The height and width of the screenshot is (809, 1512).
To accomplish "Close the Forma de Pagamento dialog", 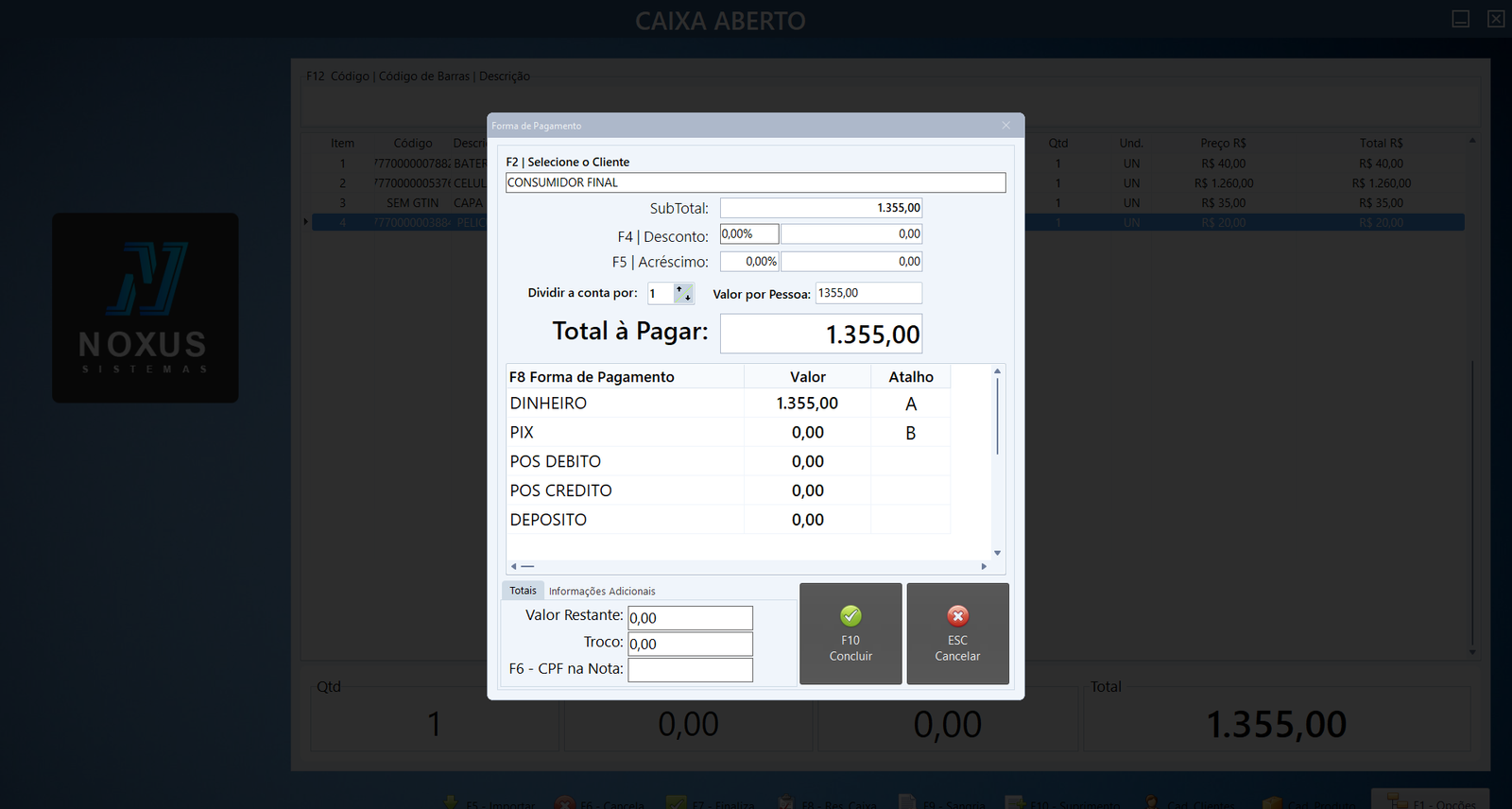I will tap(1005, 126).
